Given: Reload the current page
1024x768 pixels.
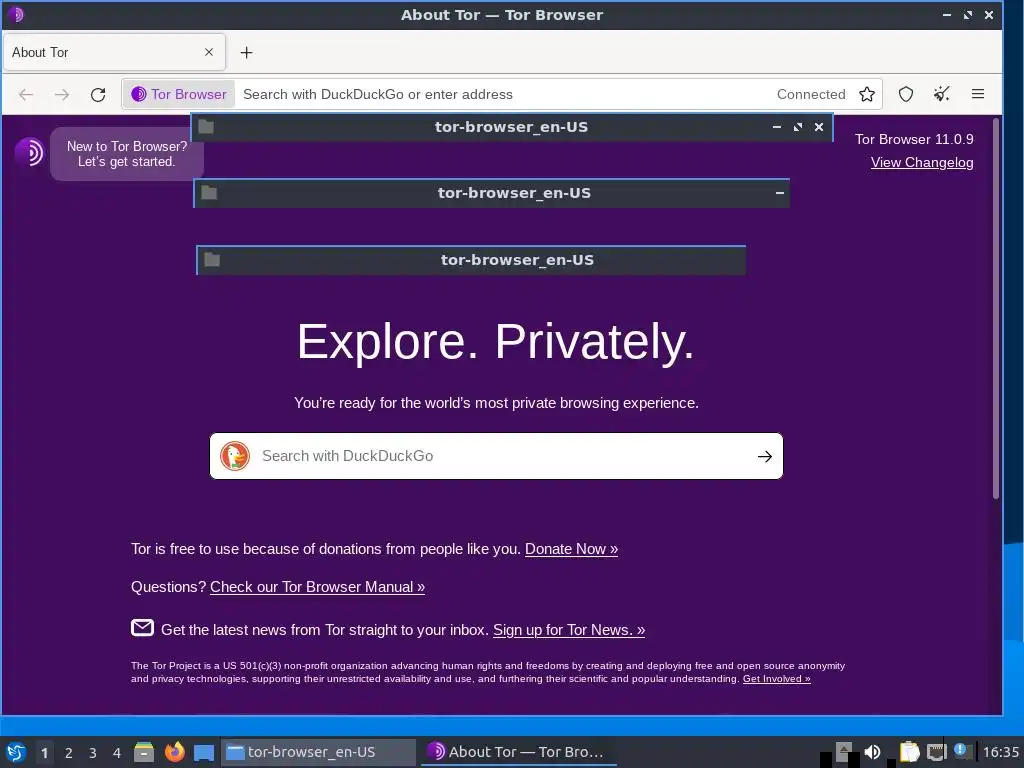Looking at the screenshot, I should tap(98, 95).
